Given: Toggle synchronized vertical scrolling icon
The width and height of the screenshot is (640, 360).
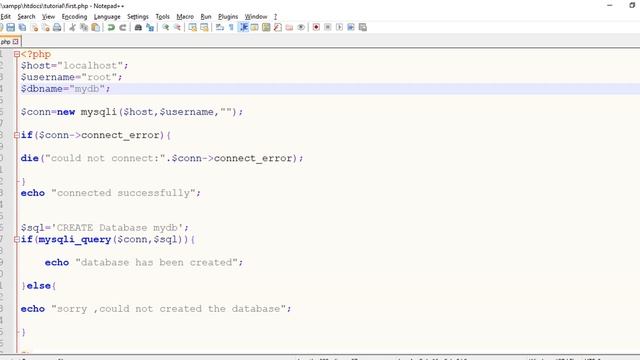Looking at the screenshot, I should tap(193, 27).
